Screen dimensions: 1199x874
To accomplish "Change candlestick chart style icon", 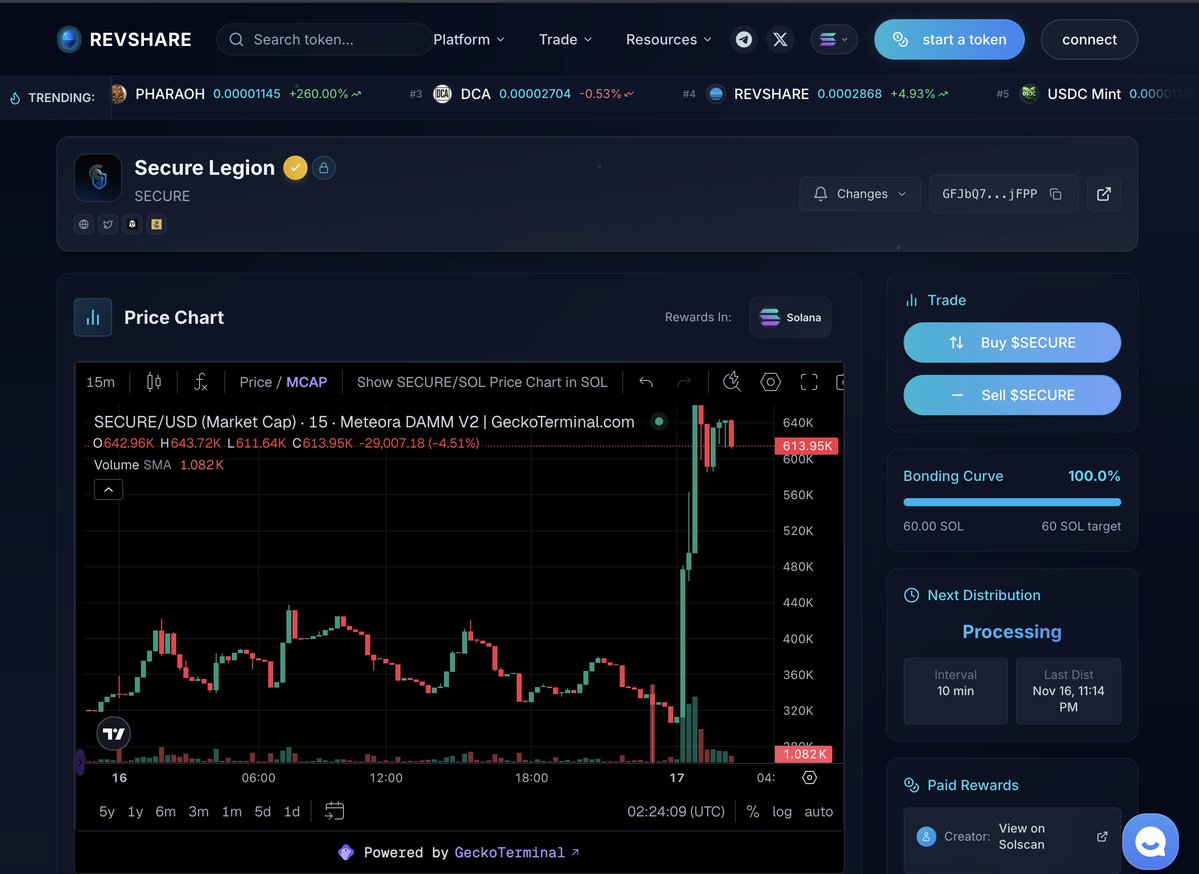I will coord(154,382).
